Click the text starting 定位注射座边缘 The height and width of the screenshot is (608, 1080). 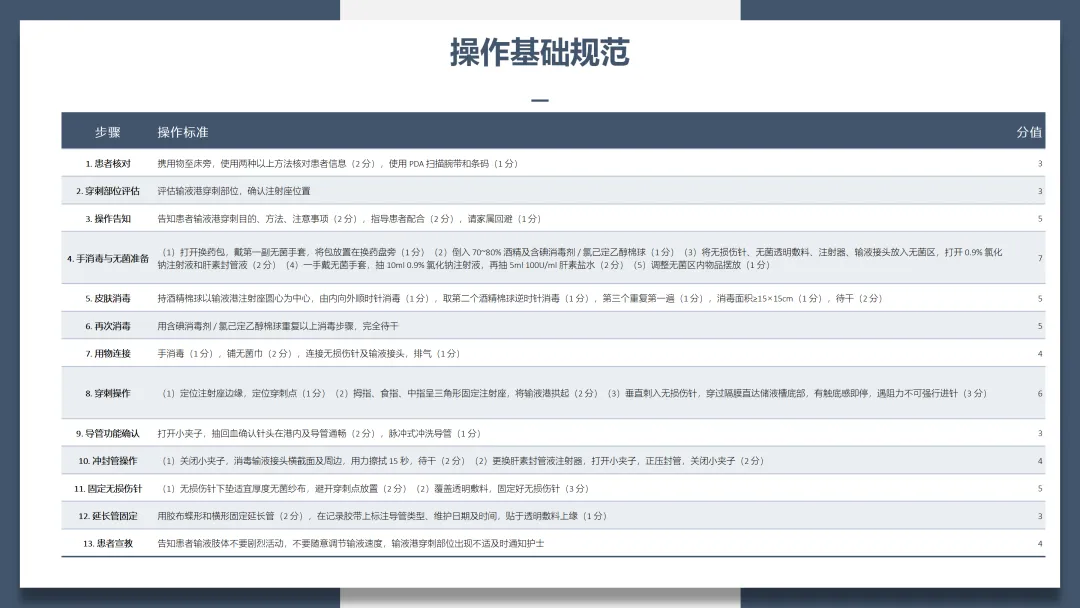(574, 394)
